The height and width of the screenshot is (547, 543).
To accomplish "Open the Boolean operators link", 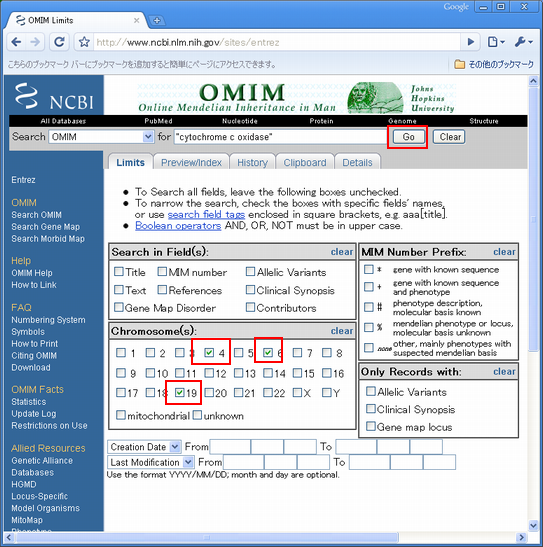I will pyautogui.click(x=178, y=226).
